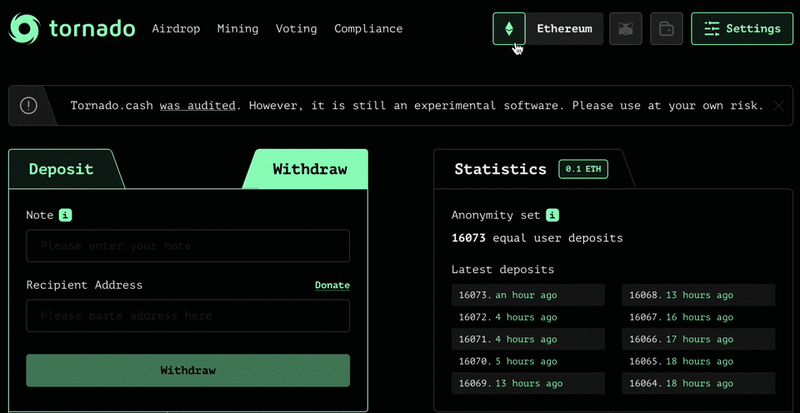Image resolution: width=800 pixels, height=413 pixels.
Task: Click the warning exclamation icon in banner
Action: click(29, 105)
